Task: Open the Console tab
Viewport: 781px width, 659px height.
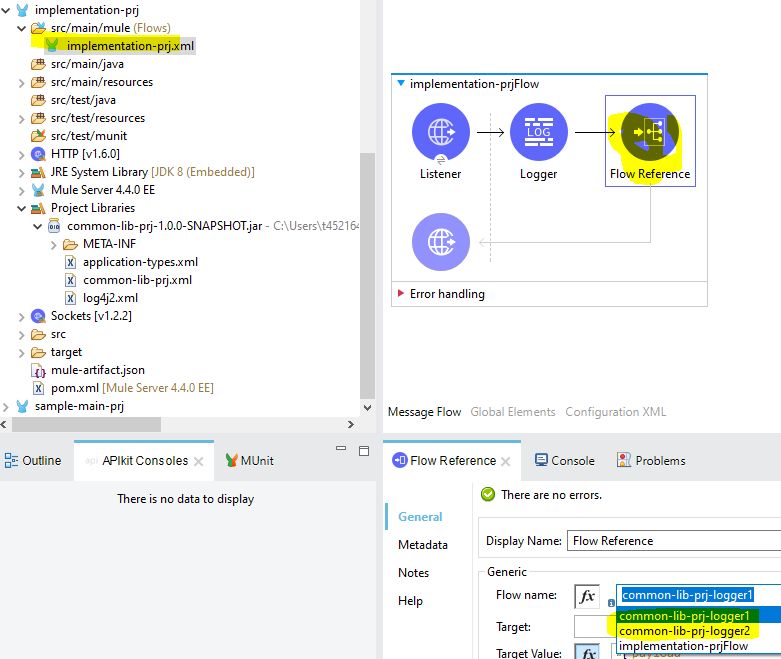Action: pos(564,460)
